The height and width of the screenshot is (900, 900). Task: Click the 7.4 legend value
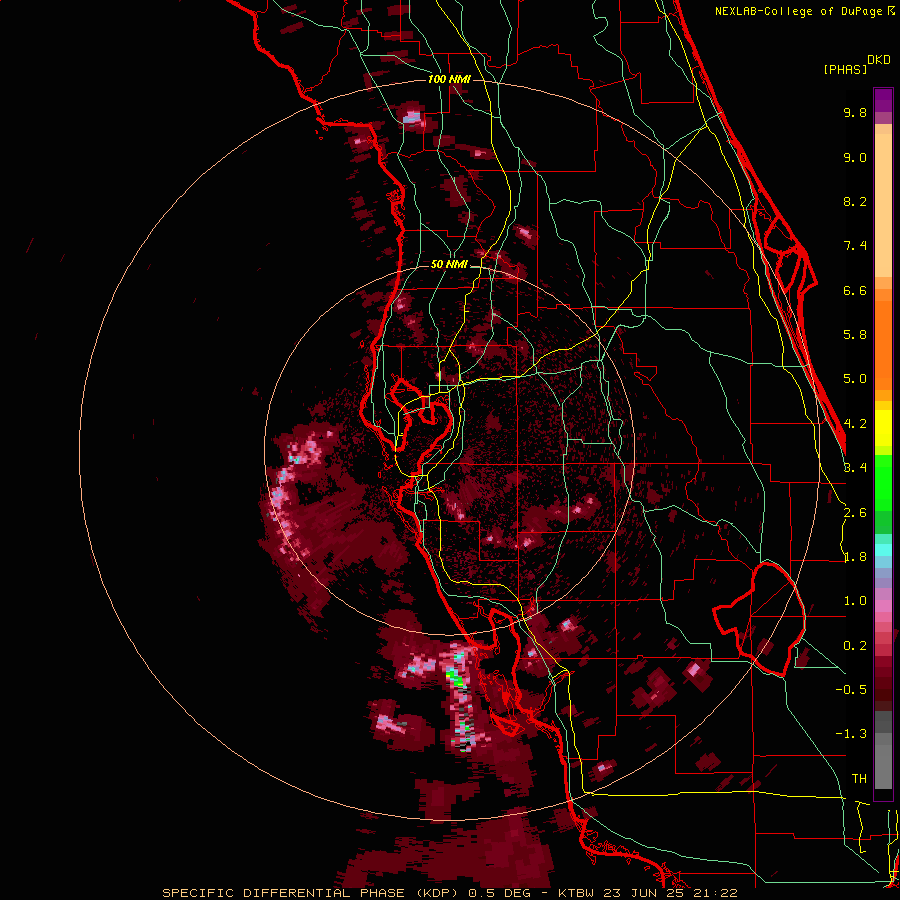tap(855, 246)
